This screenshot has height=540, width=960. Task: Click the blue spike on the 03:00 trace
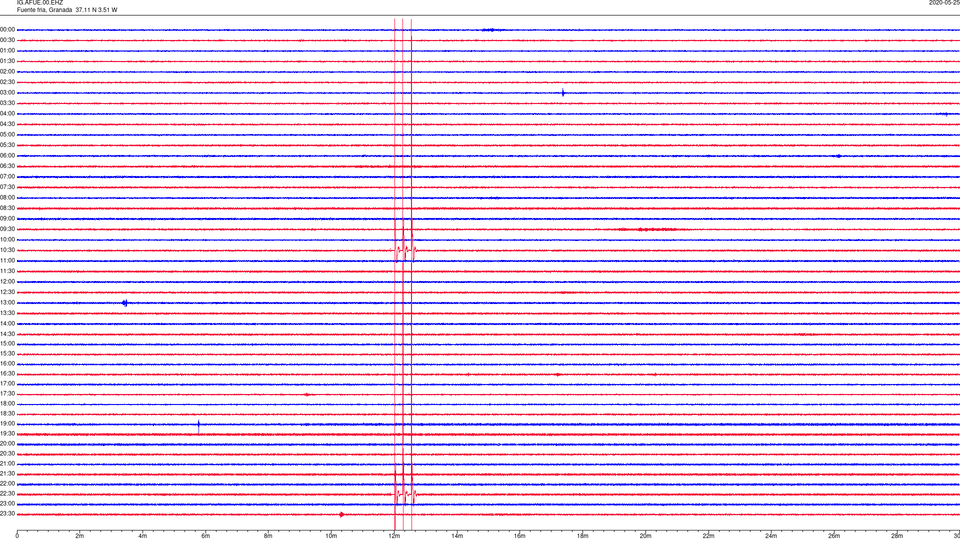click(x=563, y=93)
